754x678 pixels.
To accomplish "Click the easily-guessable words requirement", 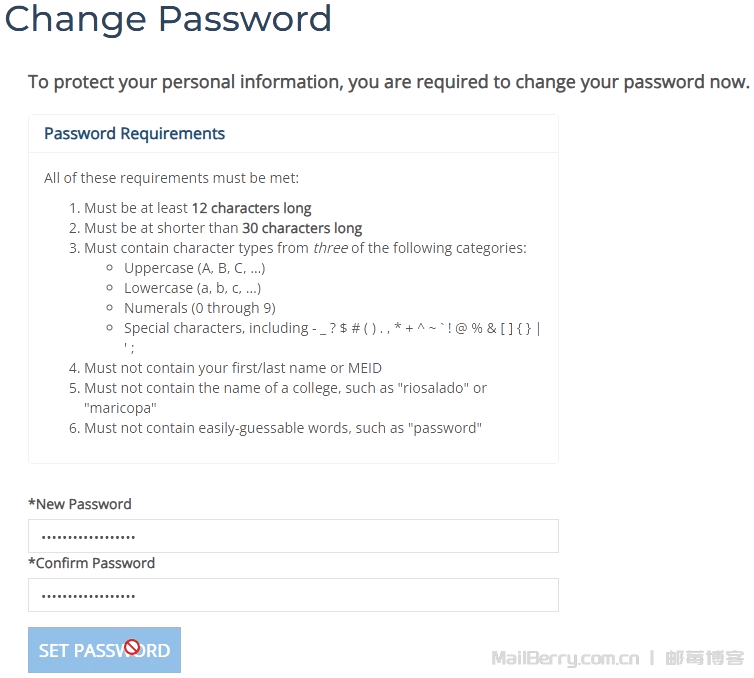I will (x=283, y=428).
